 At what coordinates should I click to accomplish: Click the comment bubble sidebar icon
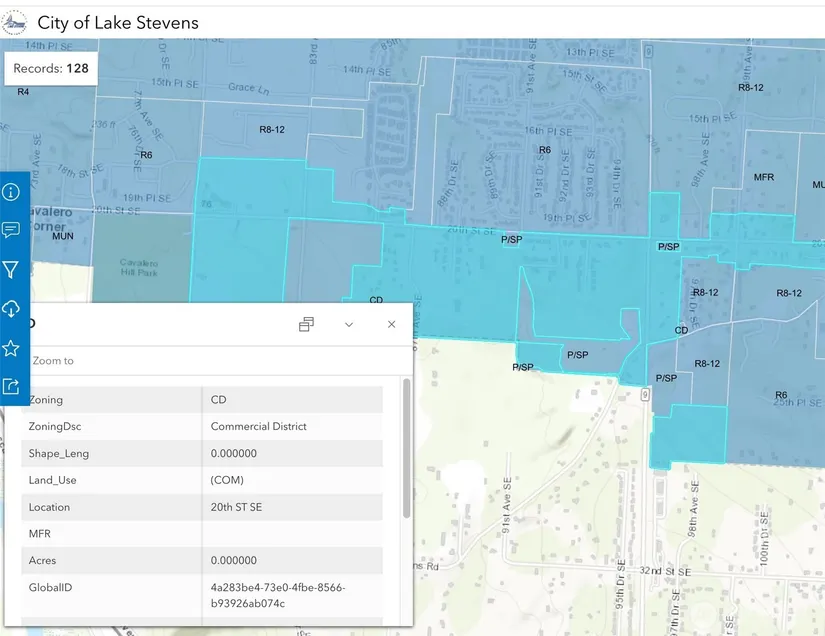pyautogui.click(x=11, y=231)
